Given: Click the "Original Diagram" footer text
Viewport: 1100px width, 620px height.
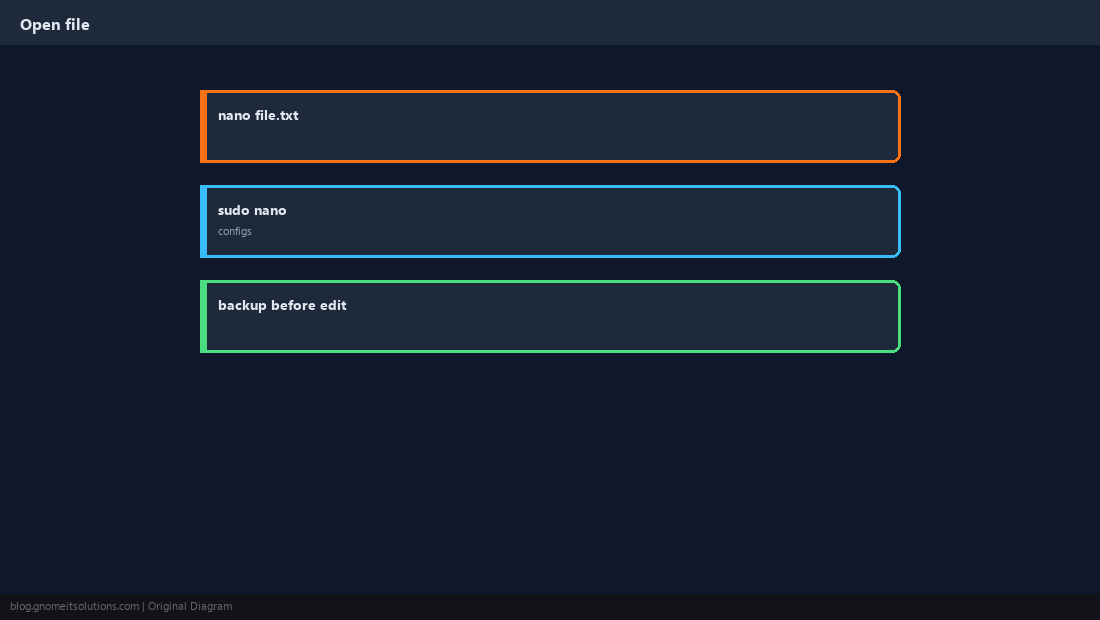Looking at the screenshot, I should tap(189, 607).
